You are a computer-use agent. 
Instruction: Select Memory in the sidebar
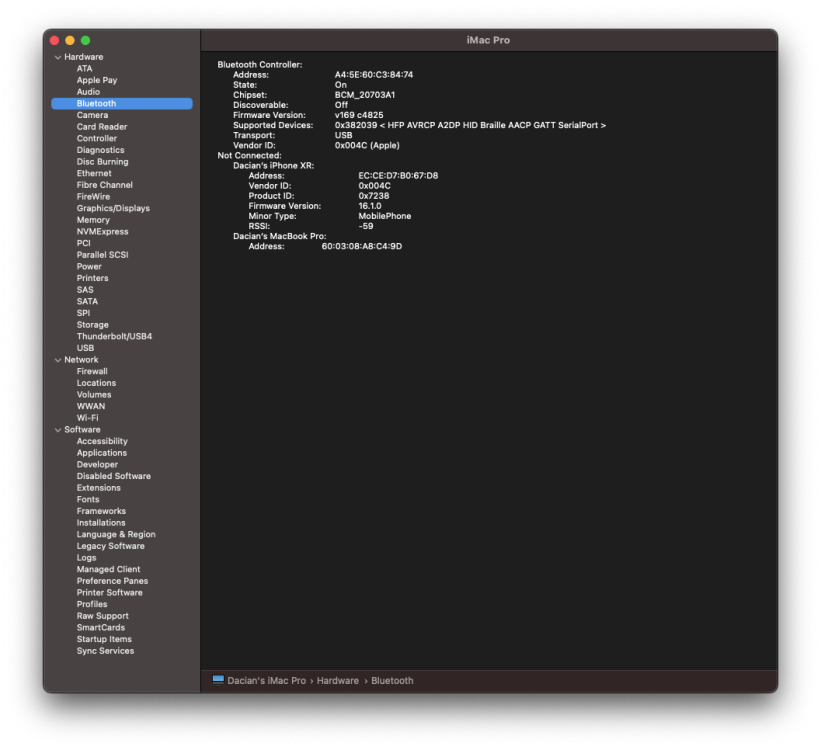tap(93, 220)
